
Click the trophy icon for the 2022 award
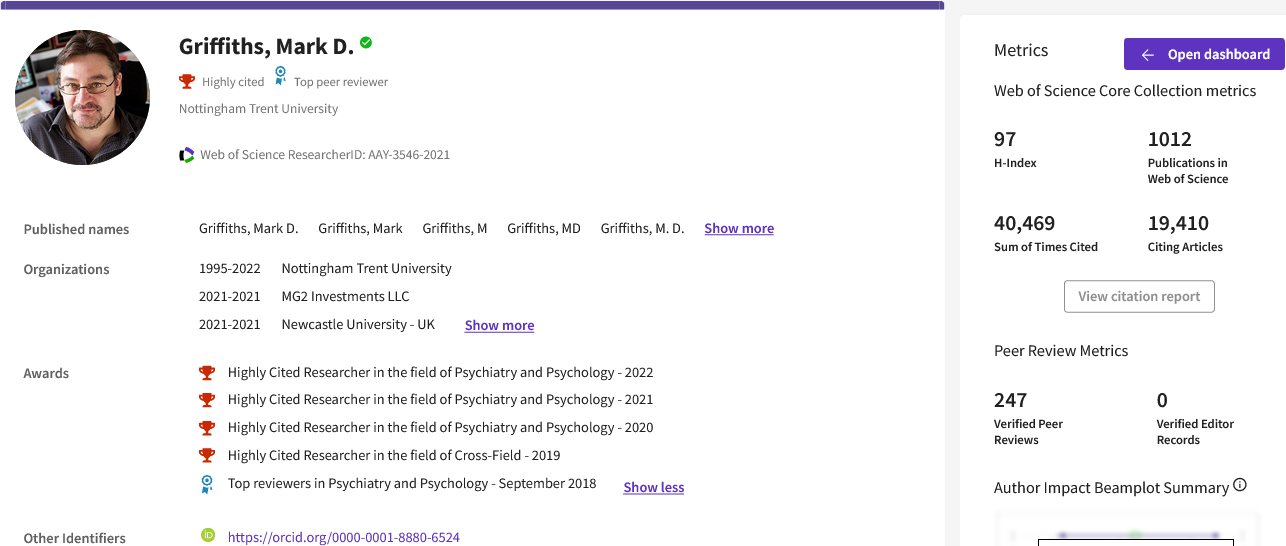(207, 373)
